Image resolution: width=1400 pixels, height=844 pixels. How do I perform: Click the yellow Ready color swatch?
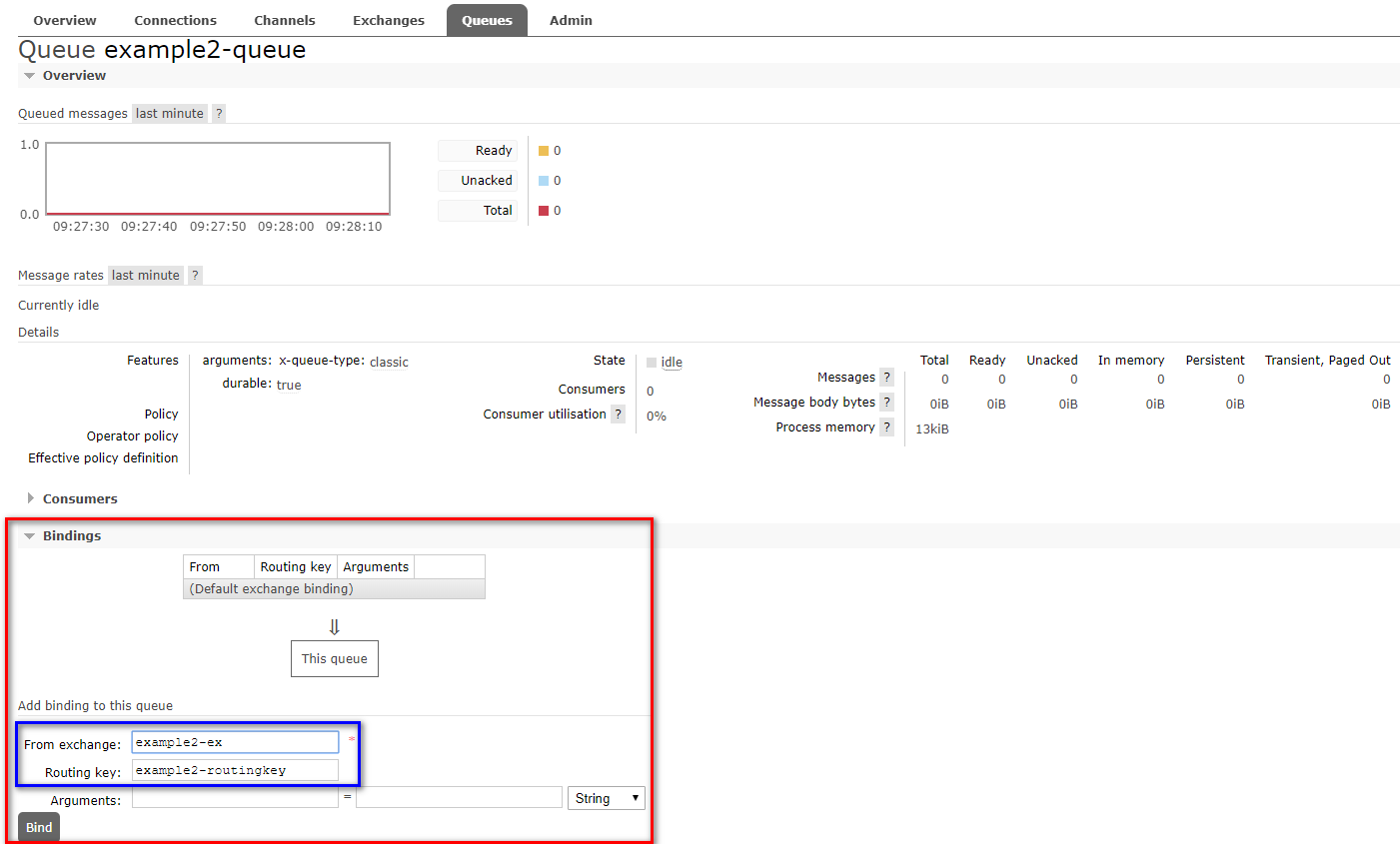[544, 151]
